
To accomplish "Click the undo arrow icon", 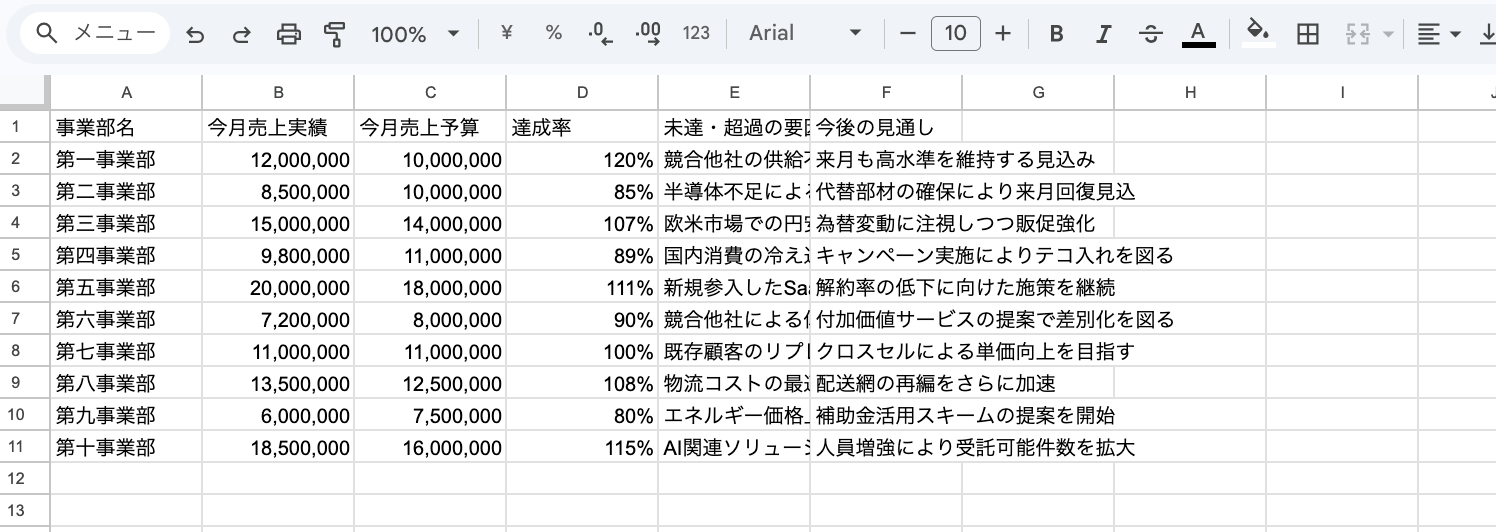I will (195, 34).
